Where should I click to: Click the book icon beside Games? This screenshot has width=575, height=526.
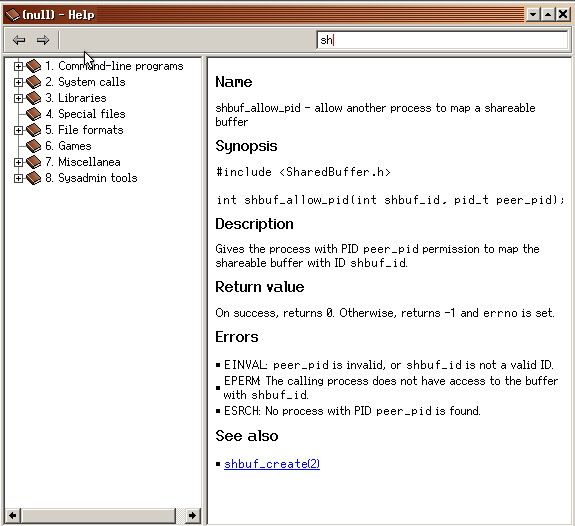33,146
